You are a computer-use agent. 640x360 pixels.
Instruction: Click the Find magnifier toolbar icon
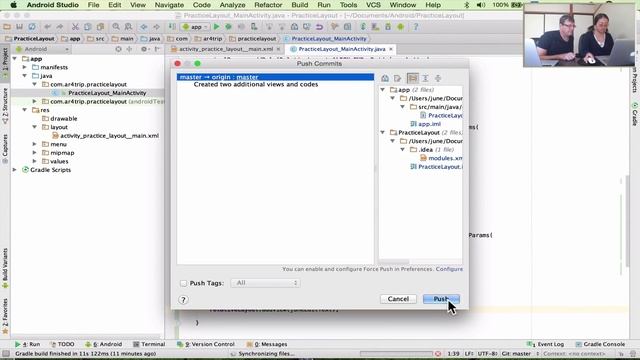[x=116, y=27]
